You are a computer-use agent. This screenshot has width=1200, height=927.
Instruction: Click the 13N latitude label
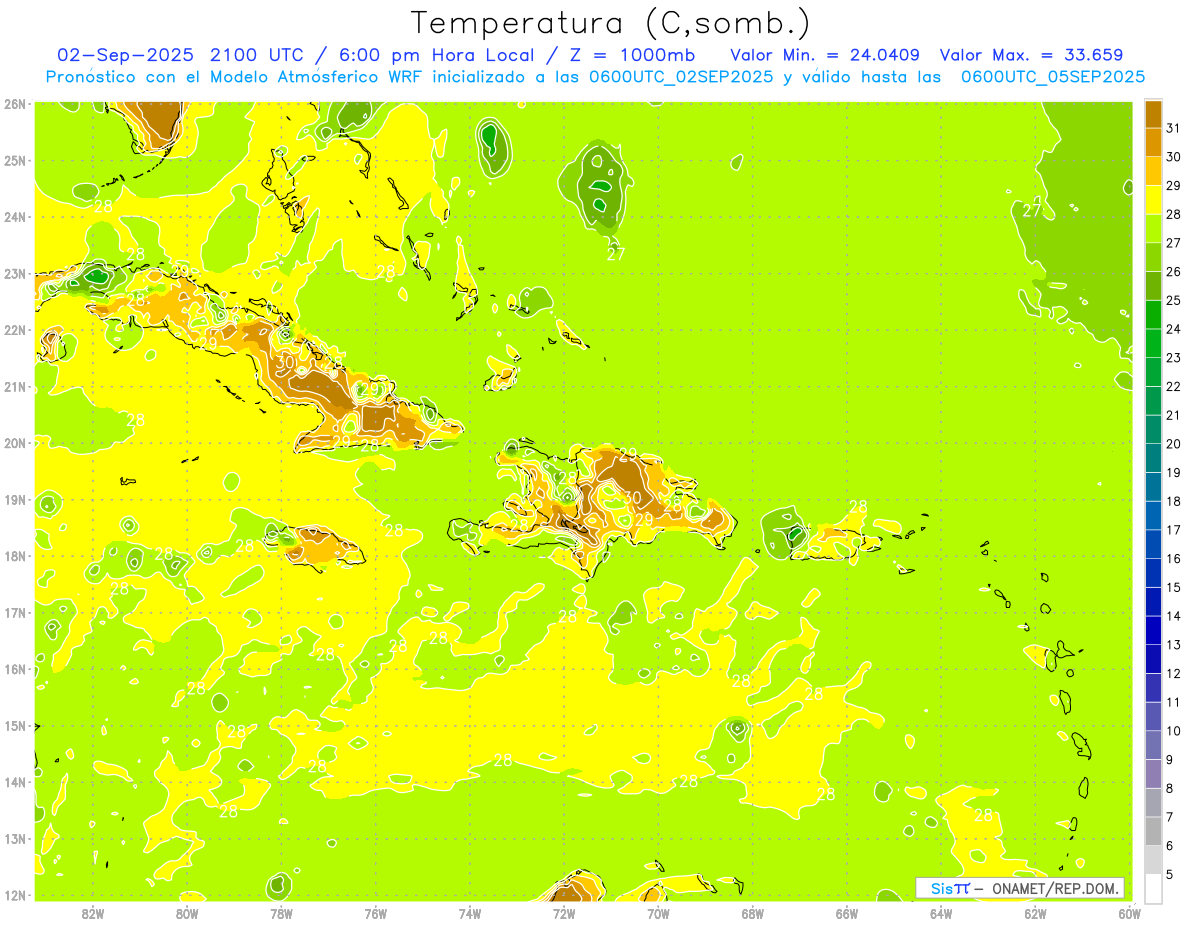[x=15, y=838]
